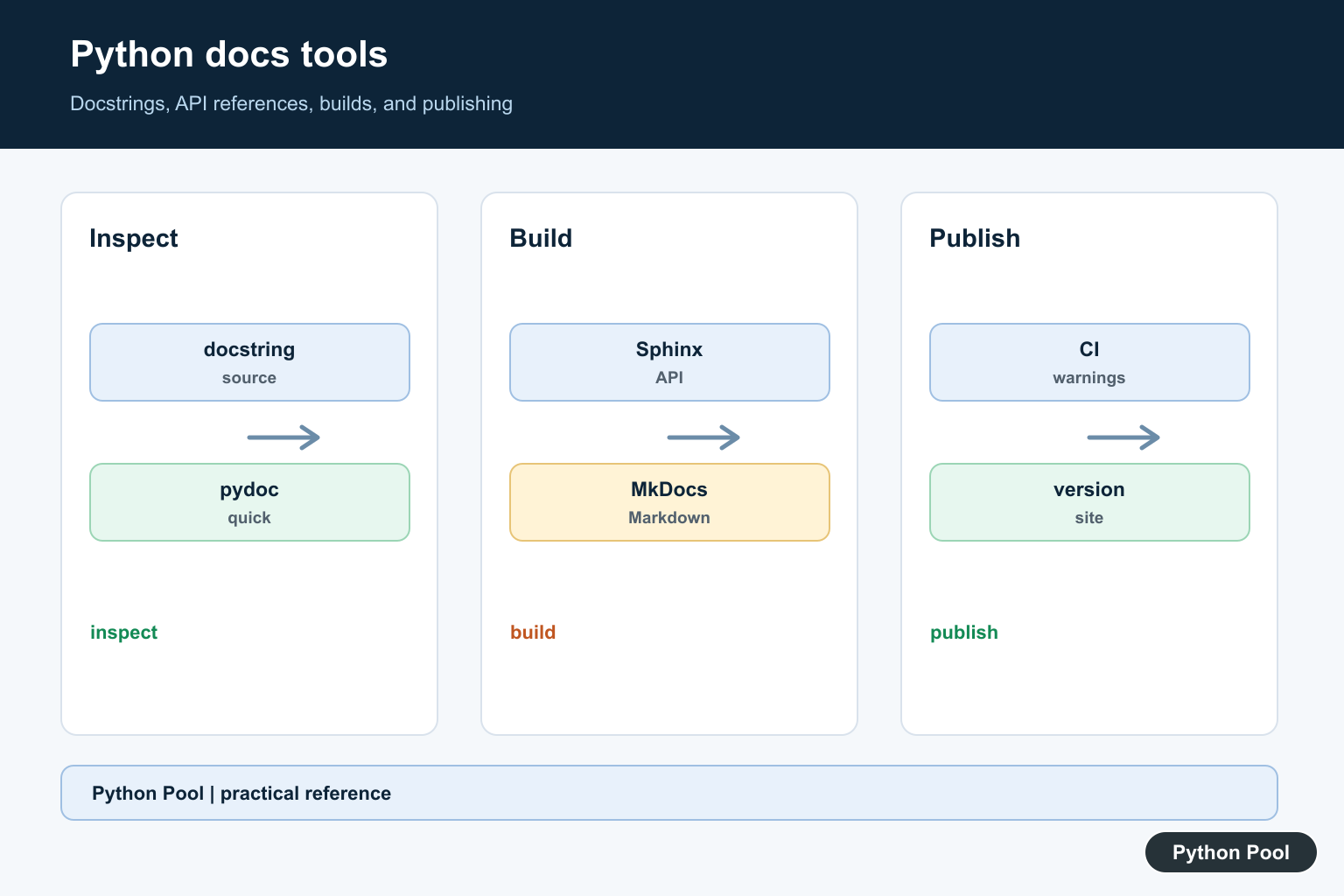Click the Sphinx API box
This screenshot has width=1344, height=896.
tap(669, 362)
